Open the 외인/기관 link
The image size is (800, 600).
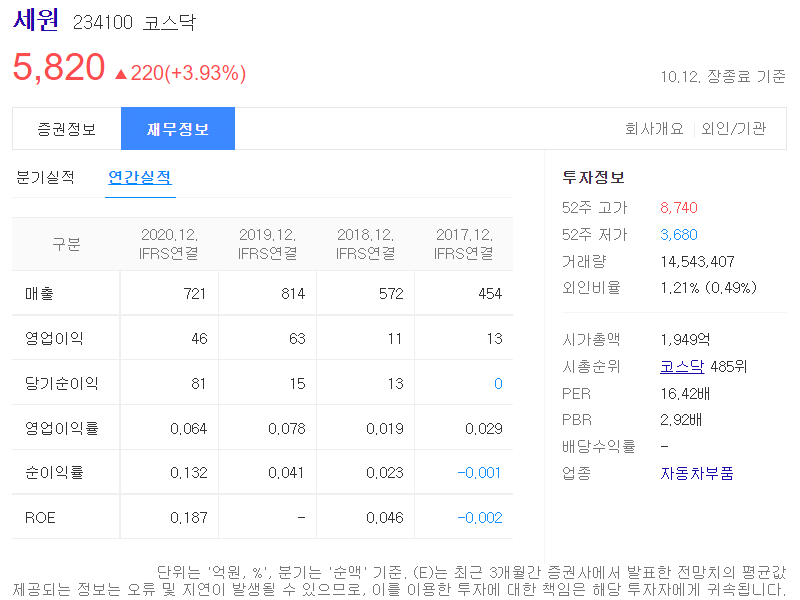(x=733, y=129)
